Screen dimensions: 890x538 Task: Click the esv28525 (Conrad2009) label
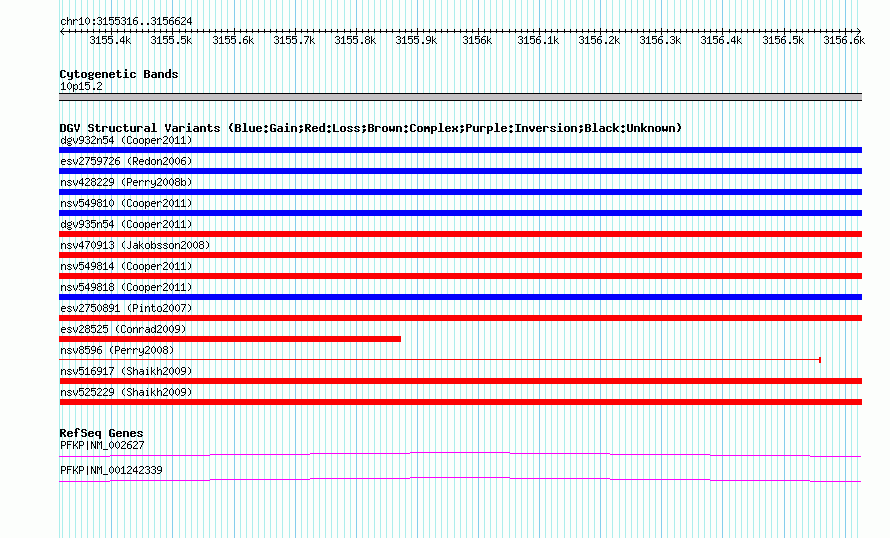point(123,329)
